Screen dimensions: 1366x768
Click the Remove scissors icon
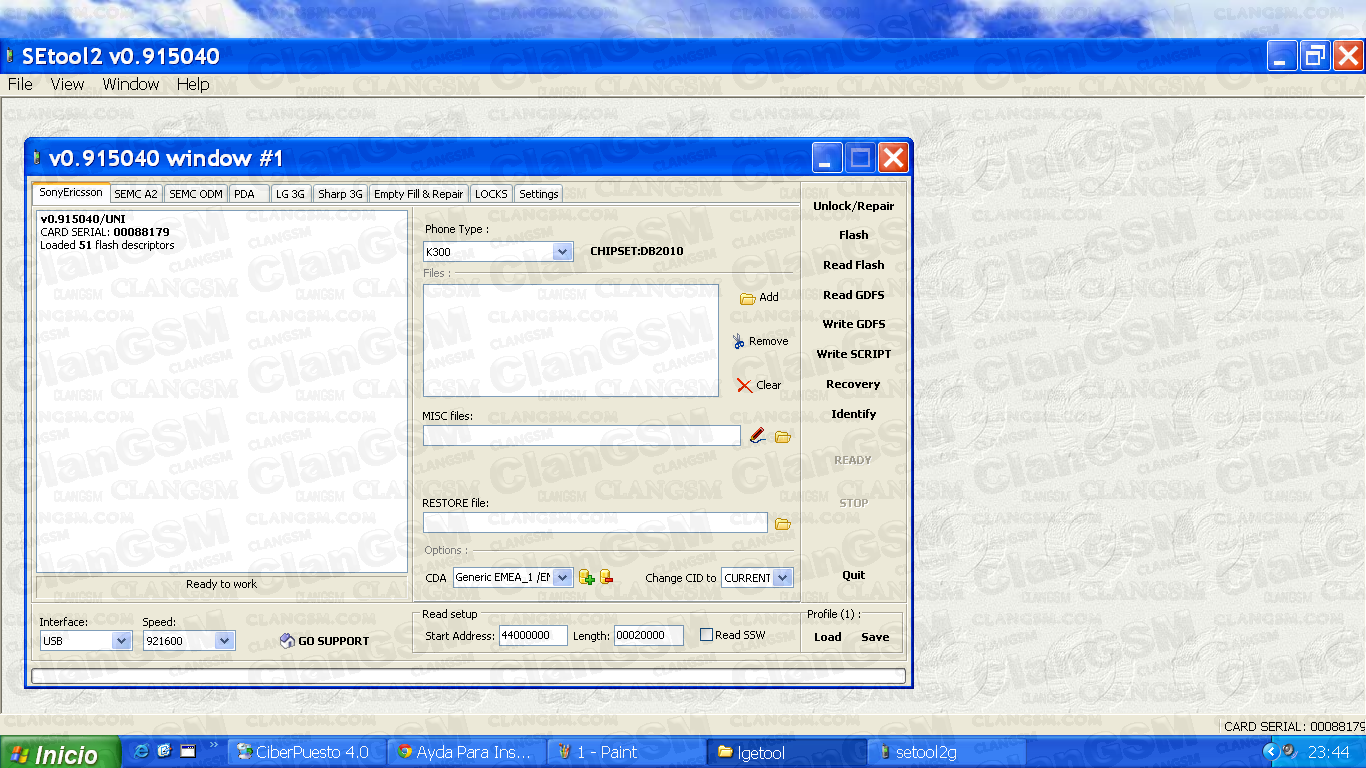coord(741,341)
